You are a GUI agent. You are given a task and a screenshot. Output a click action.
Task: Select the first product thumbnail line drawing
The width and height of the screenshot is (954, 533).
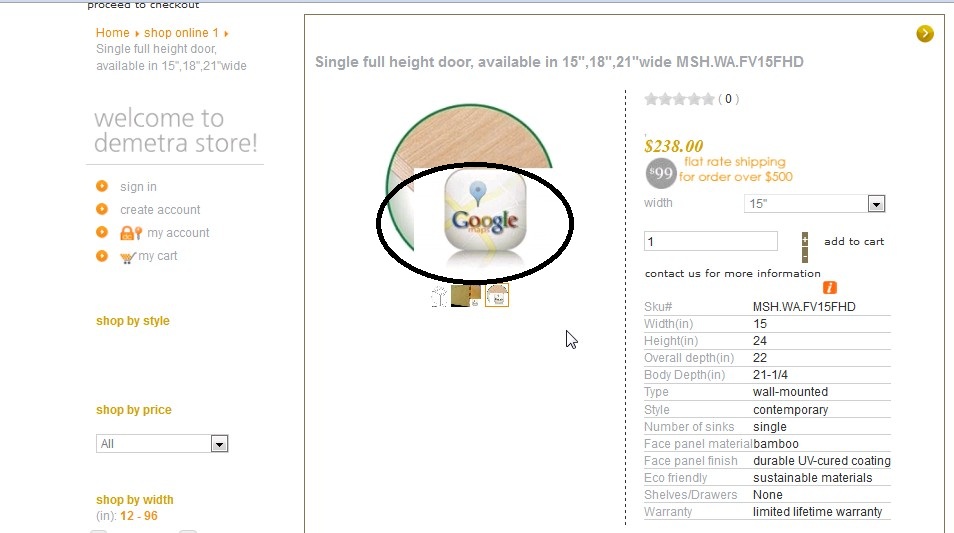(x=439, y=296)
